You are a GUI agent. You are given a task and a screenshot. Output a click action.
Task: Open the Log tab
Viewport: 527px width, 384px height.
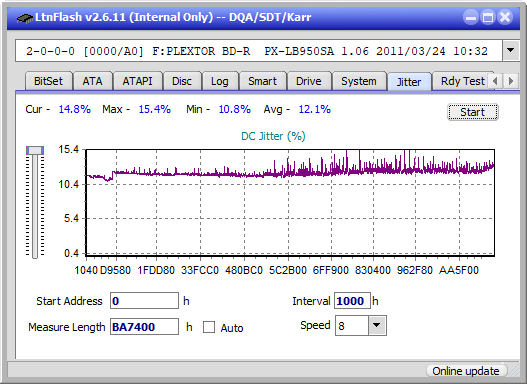[x=220, y=81]
